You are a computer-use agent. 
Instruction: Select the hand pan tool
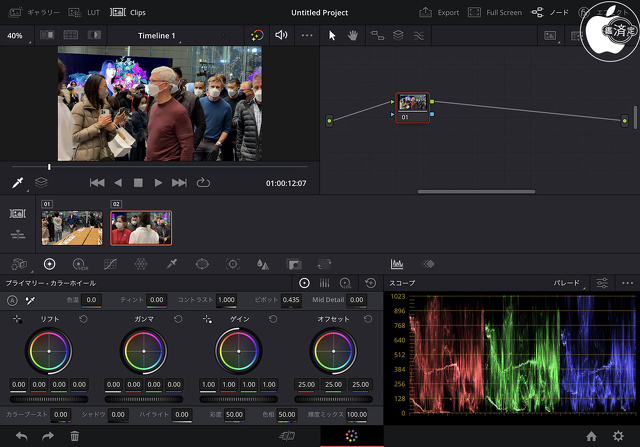(352, 35)
